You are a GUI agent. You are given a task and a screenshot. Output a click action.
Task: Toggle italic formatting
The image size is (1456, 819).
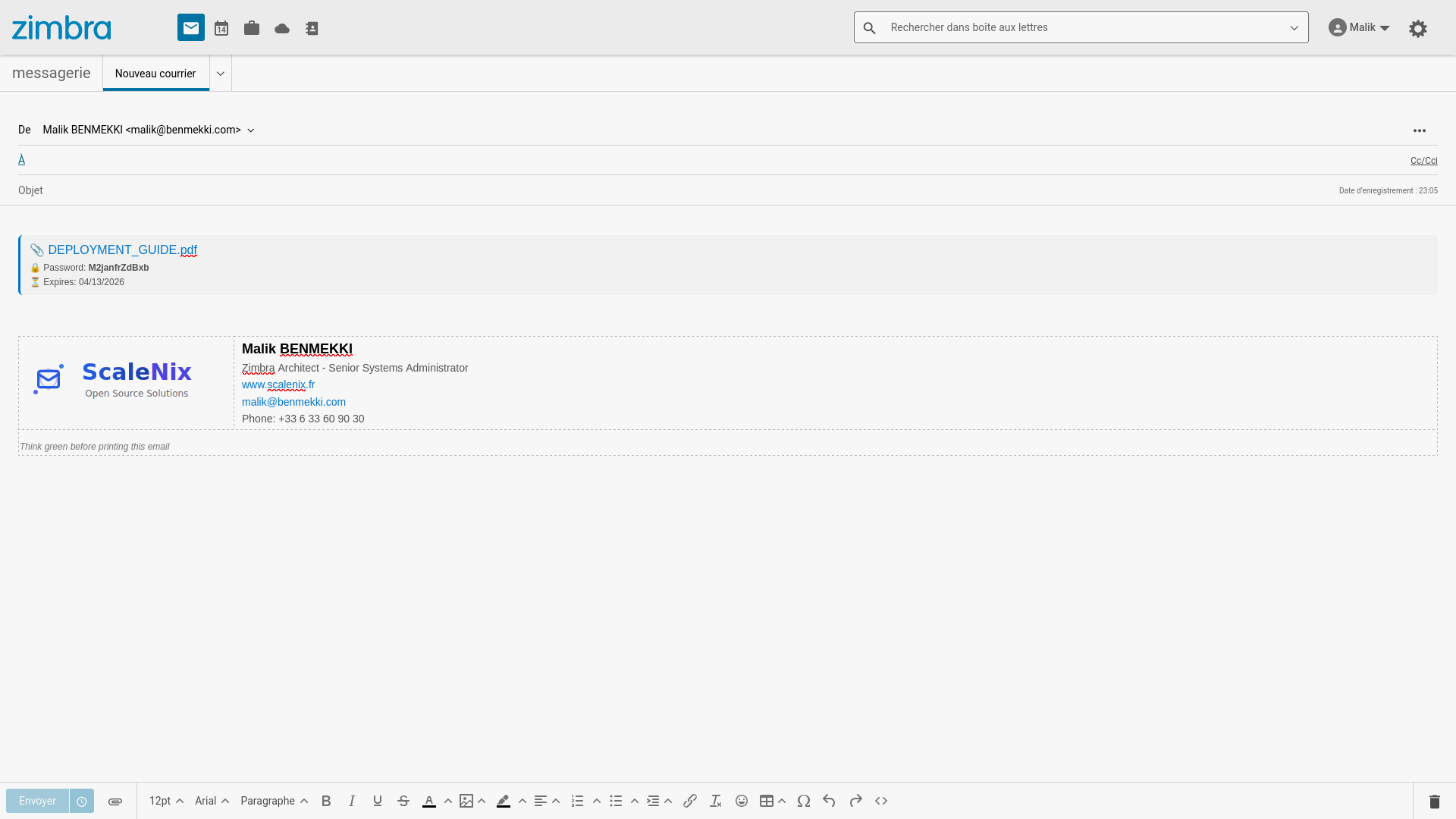tap(352, 801)
